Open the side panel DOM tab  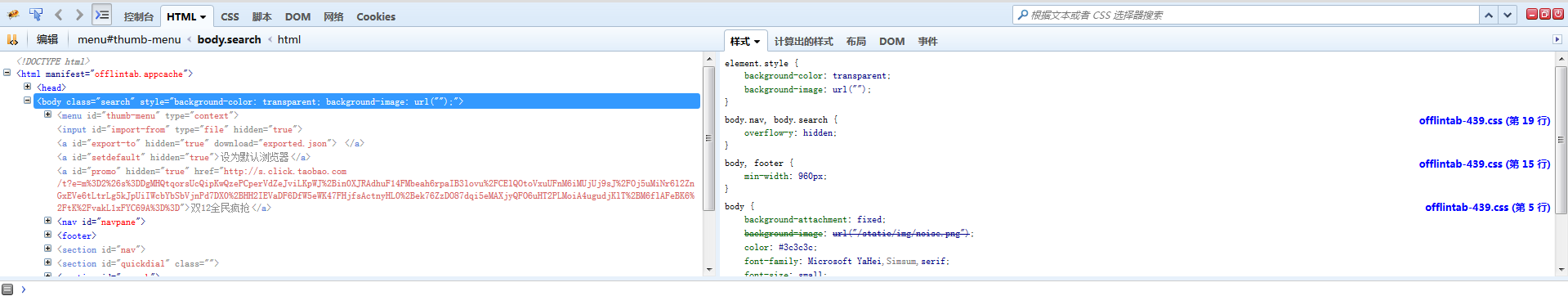(891, 41)
